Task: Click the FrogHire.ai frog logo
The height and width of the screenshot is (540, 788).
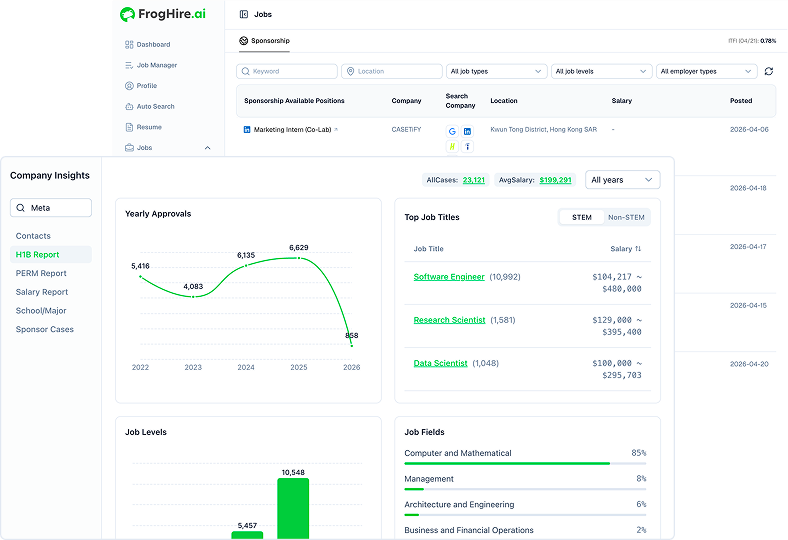Action: pos(127,15)
